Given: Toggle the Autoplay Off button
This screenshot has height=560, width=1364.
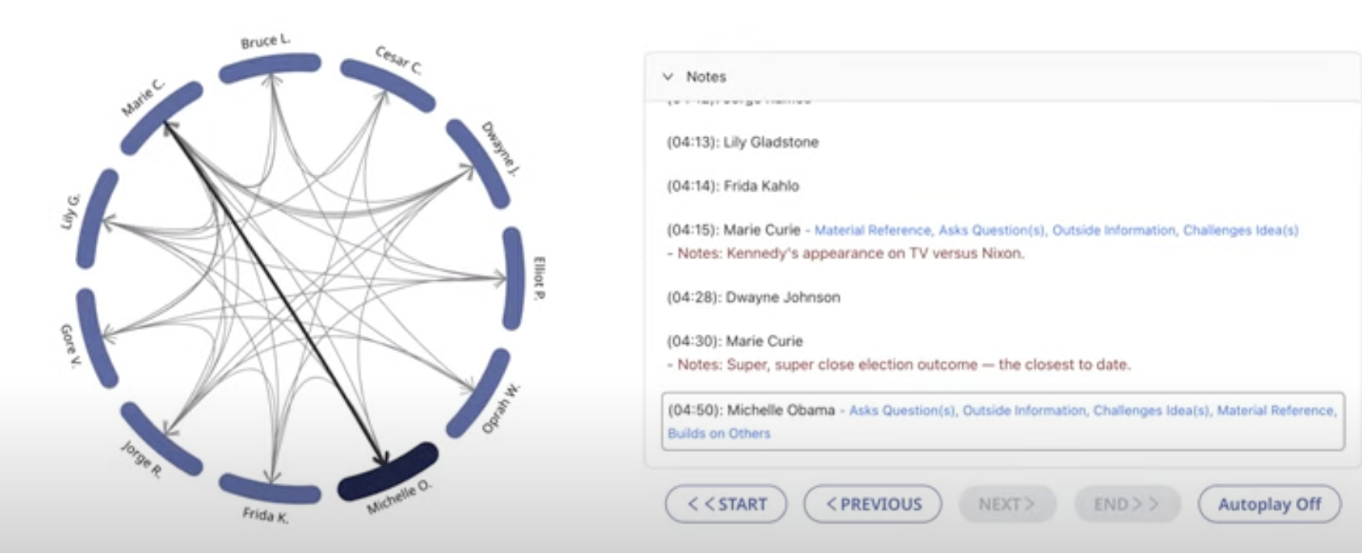Looking at the screenshot, I should (x=1269, y=505).
